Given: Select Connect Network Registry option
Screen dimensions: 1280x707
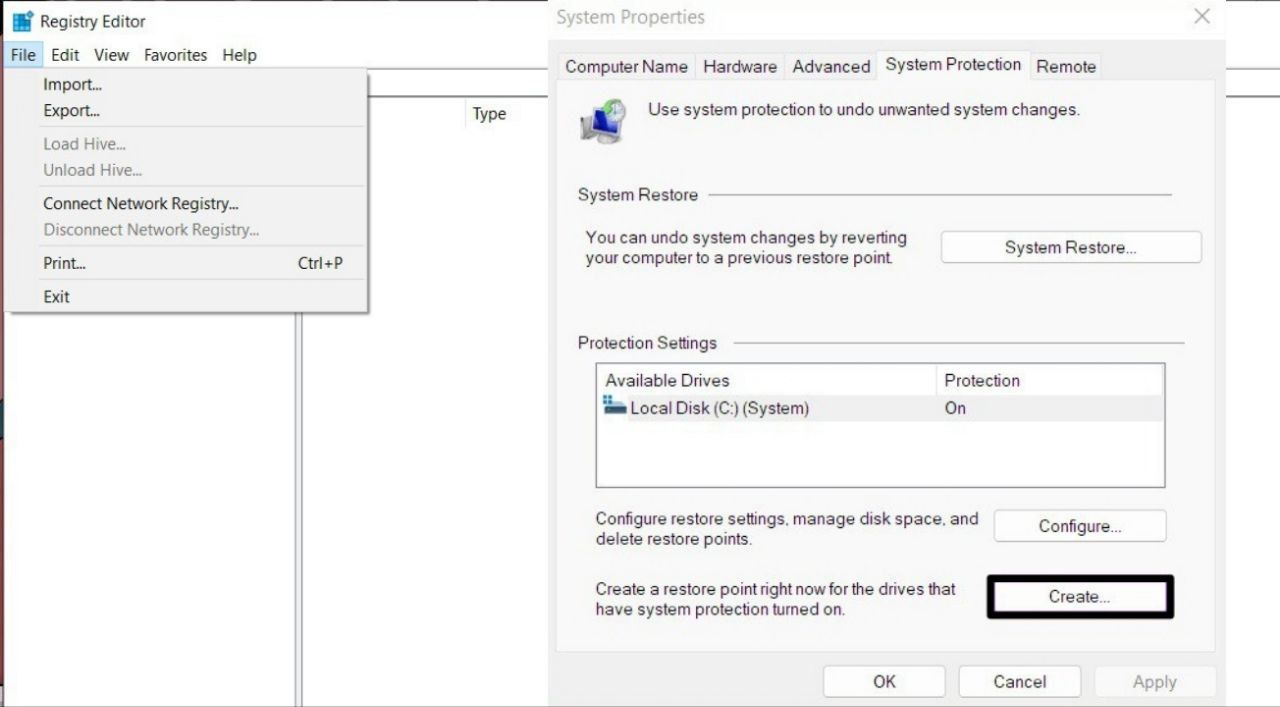Looking at the screenshot, I should (x=140, y=204).
